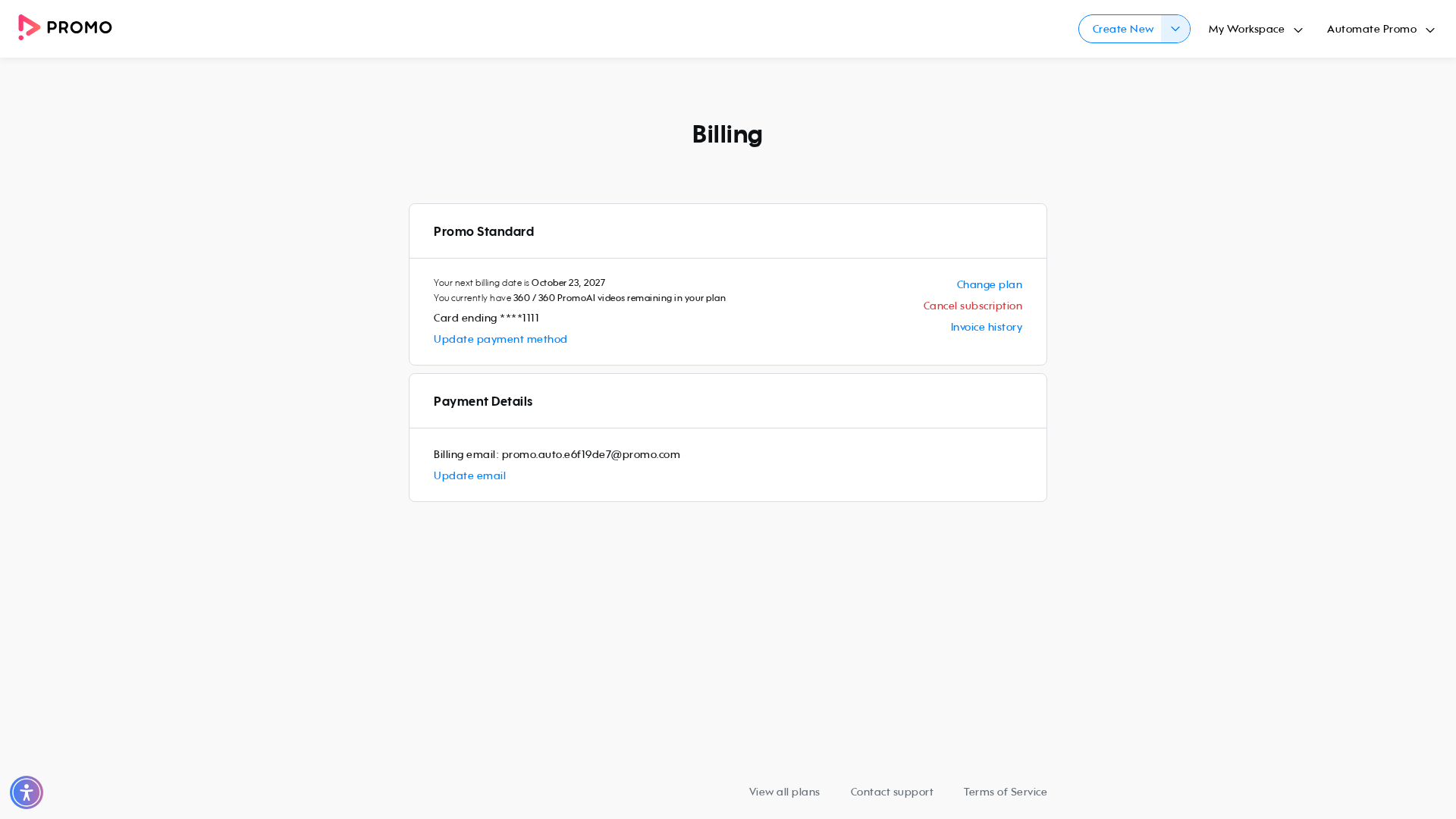1456x819 pixels.
Task: Click the Billing page title
Action: (x=727, y=135)
